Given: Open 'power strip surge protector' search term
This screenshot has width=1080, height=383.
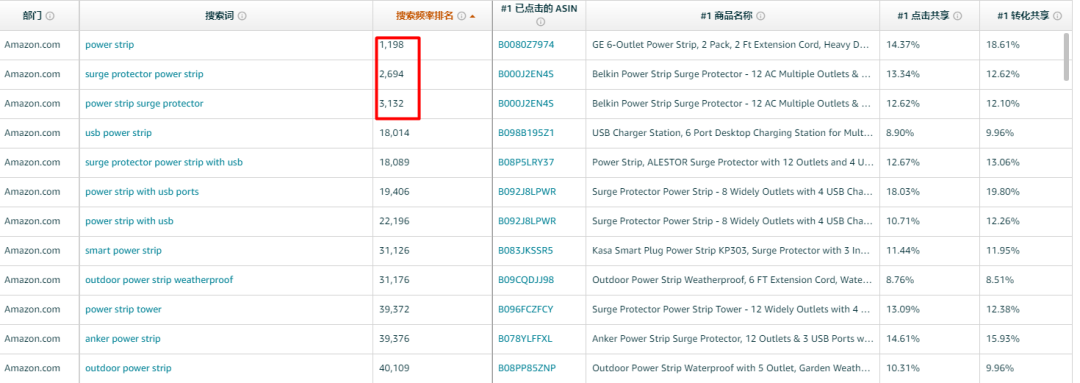Looking at the screenshot, I should point(144,103).
